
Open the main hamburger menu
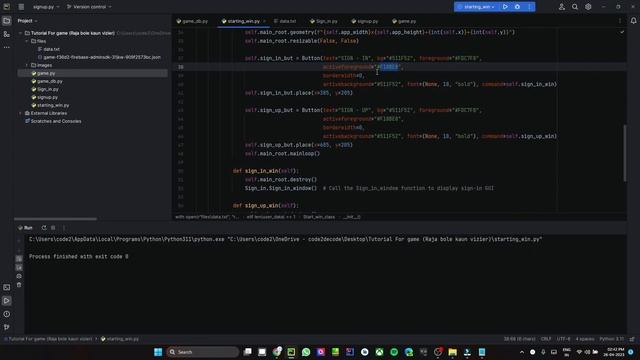coord(21,7)
